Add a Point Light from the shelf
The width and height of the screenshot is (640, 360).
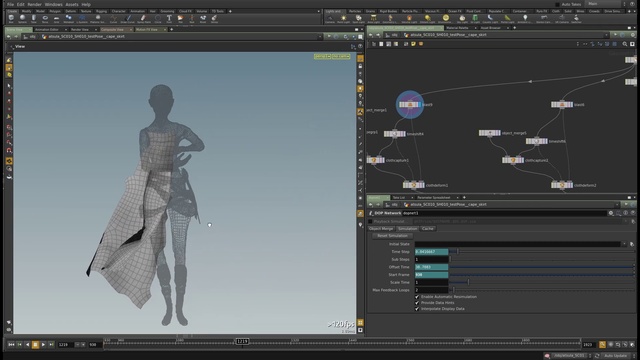[344, 18]
